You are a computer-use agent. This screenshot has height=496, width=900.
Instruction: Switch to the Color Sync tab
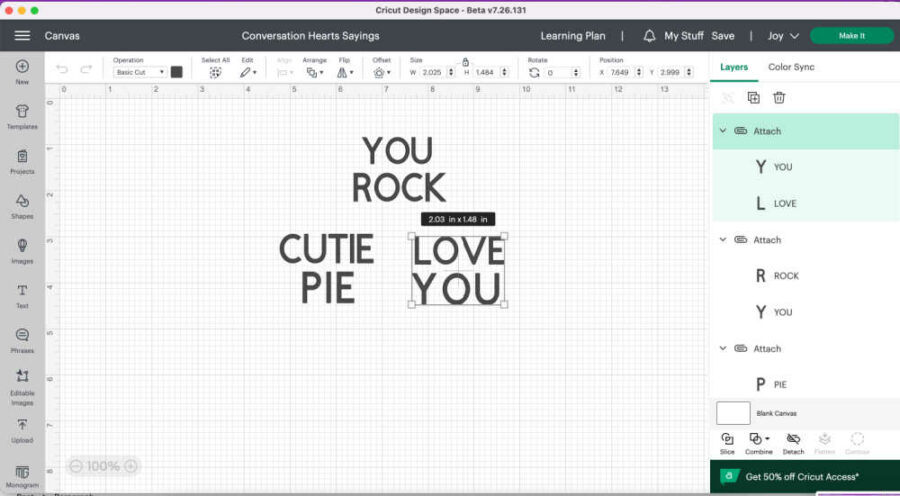coord(791,67)
